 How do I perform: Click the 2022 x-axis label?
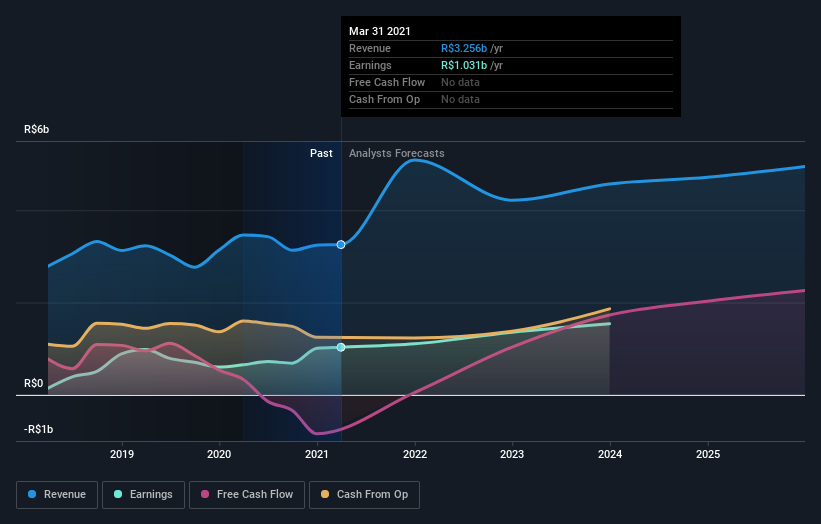[x=415, y=454]
